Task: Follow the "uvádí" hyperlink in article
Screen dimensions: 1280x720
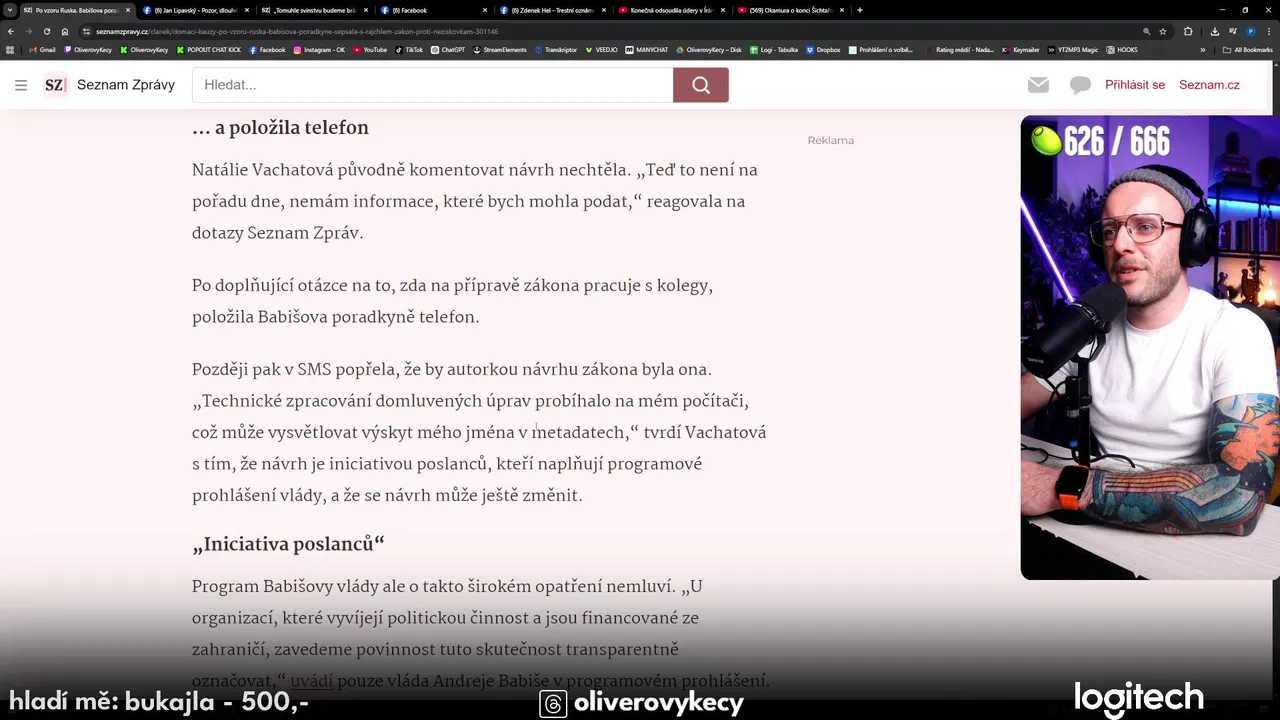Action: tap(311, 681)
